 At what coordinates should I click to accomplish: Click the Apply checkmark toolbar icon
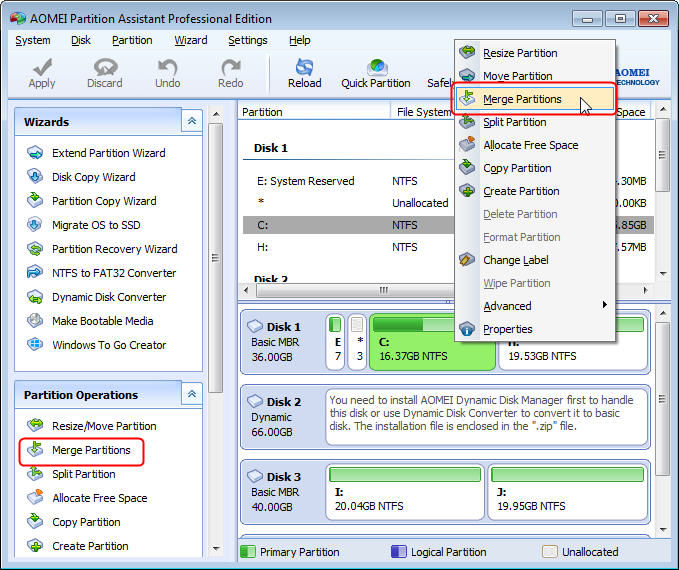point(42,66)
